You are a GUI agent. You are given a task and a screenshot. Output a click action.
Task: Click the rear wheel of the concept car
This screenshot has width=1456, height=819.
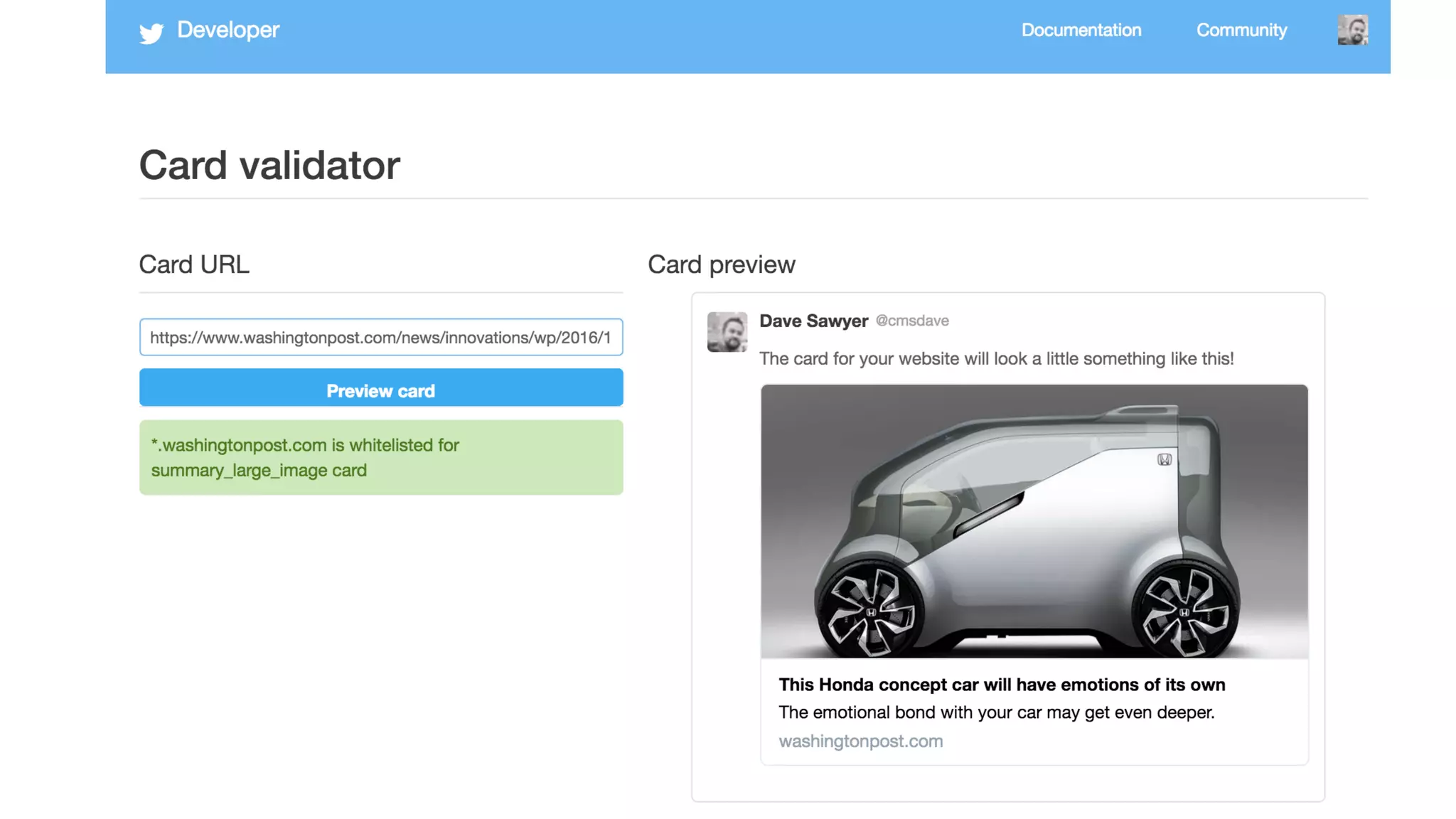pos(1184,611)
